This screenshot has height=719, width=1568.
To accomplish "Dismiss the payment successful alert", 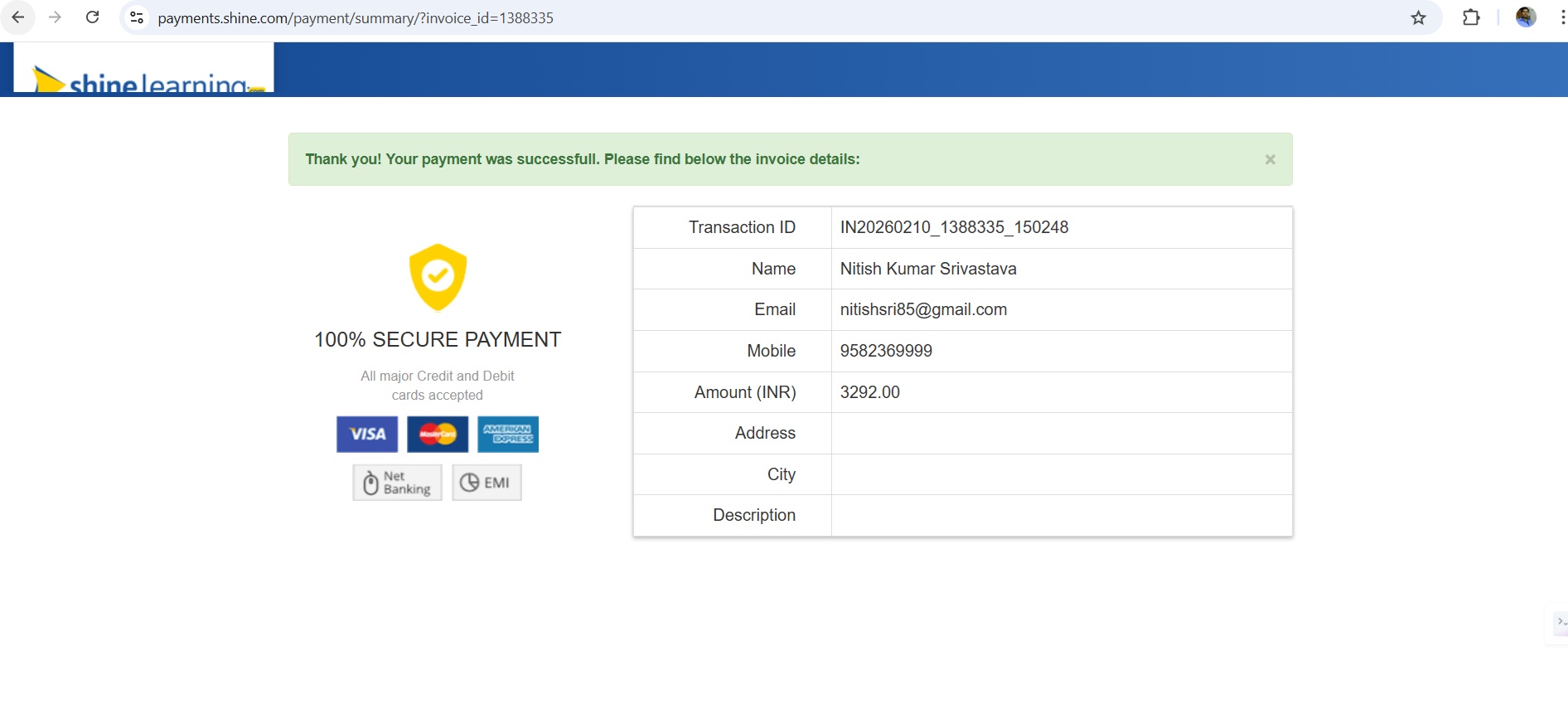I will tap(1270, 159).
